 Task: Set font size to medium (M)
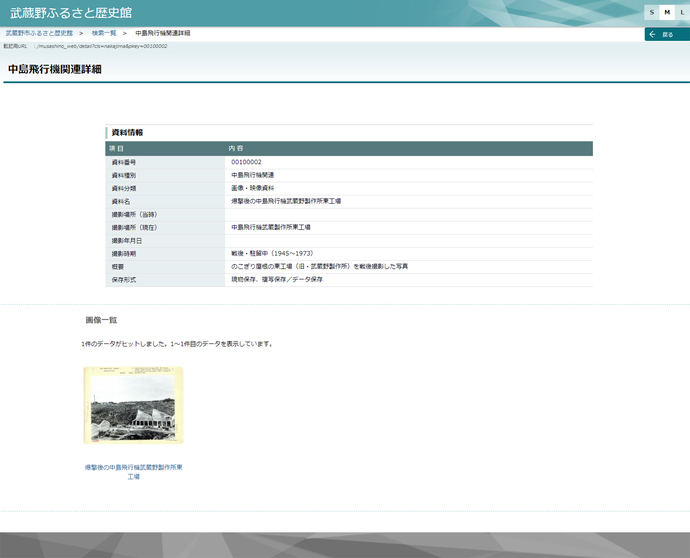point(666,12)
